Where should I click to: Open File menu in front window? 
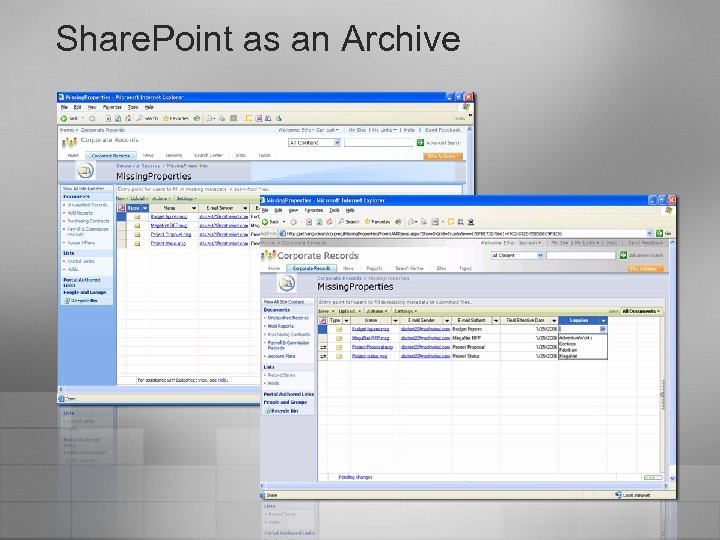pos(265,210)
